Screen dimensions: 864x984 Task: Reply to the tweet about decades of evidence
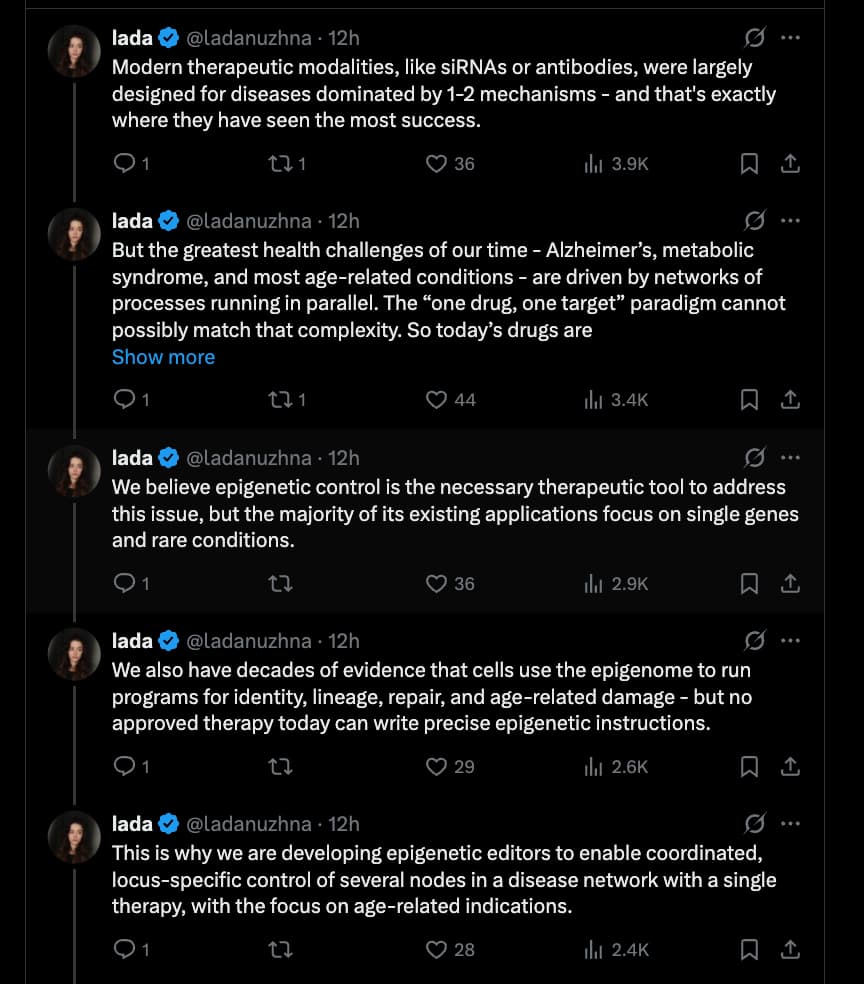124,767
